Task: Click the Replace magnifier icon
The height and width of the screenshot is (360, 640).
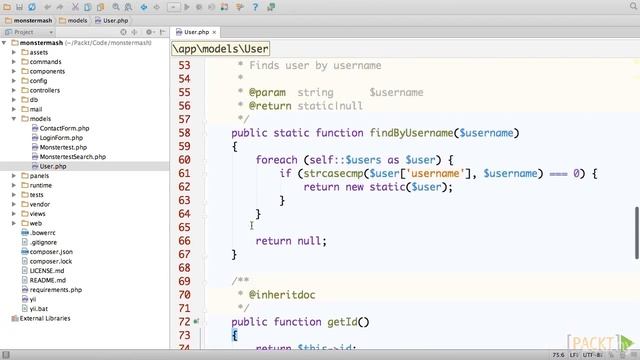Action: coord(128,7)
